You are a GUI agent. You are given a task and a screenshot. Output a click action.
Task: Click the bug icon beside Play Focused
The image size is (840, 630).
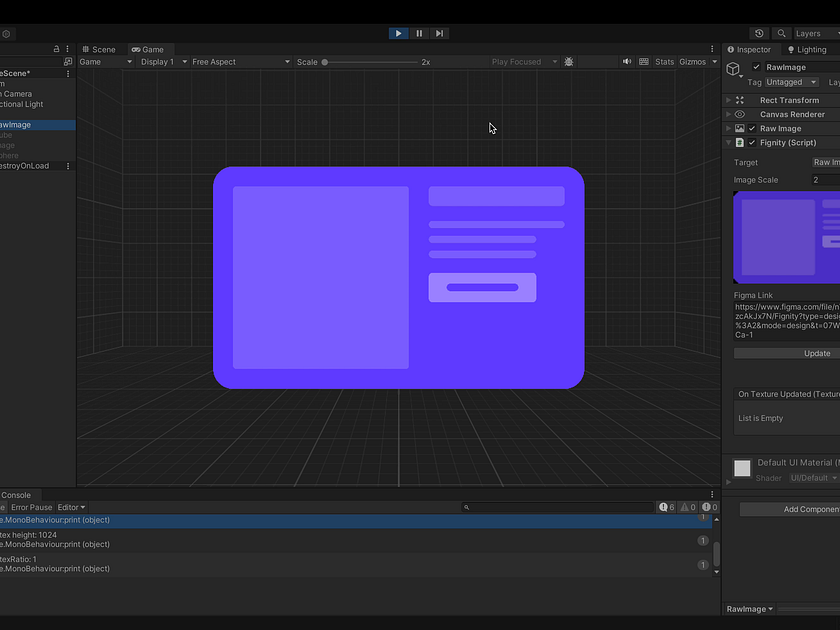[568, 61]
